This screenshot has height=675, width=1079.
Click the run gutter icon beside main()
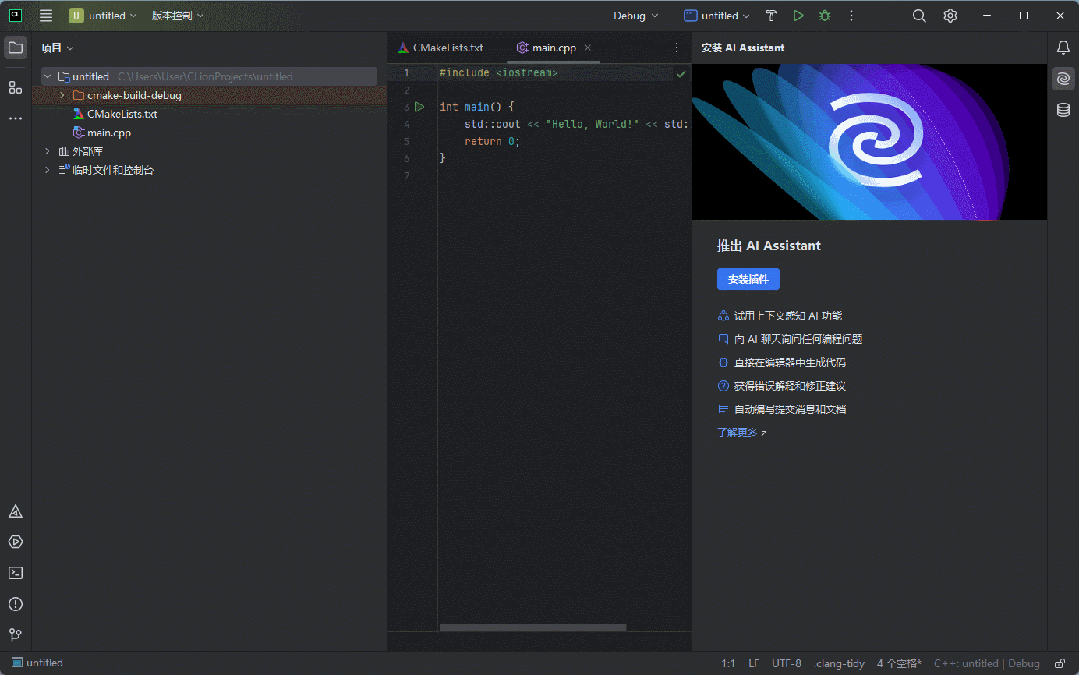419,107
